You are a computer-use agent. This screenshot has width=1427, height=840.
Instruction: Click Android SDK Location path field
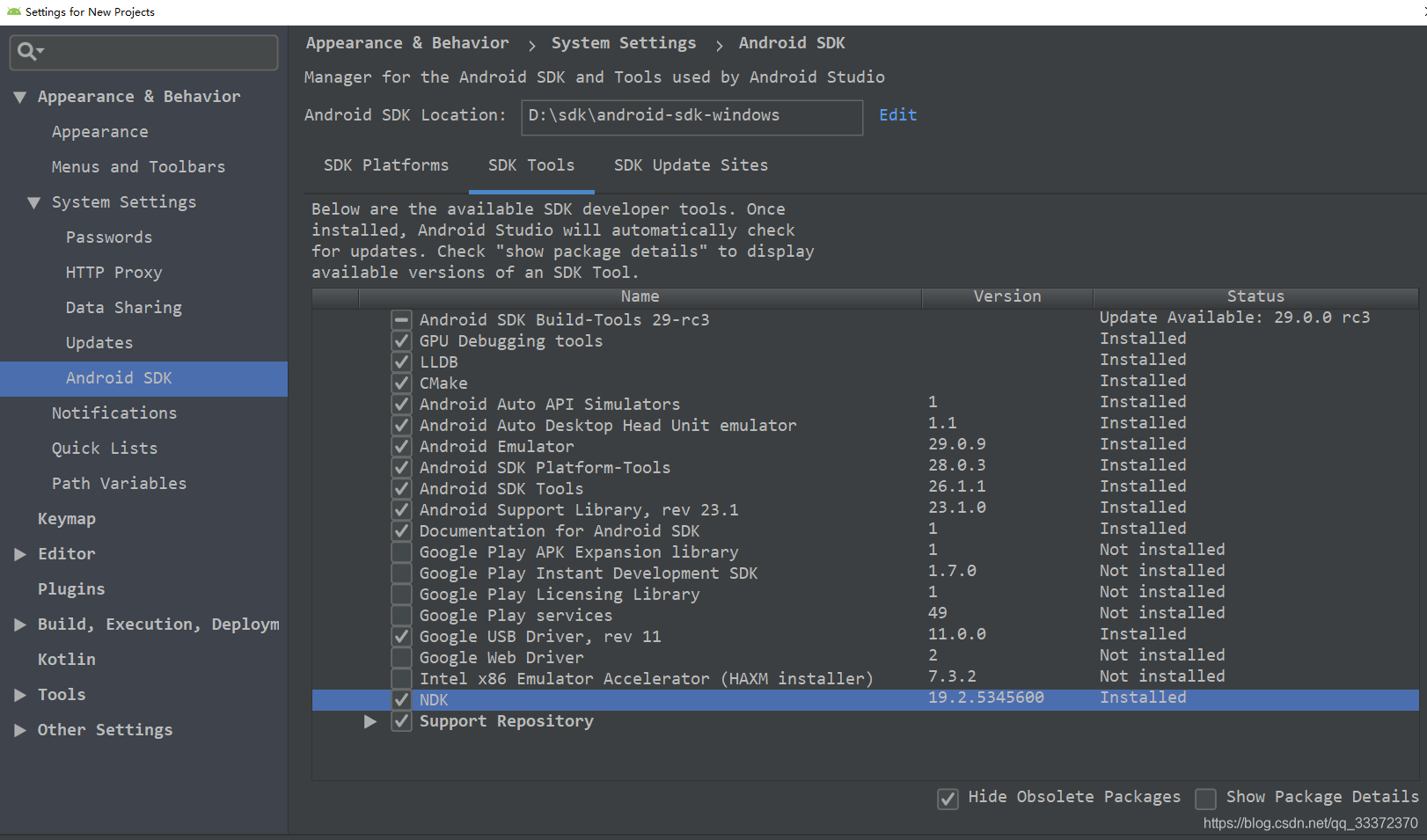click(x=692, y=117)
